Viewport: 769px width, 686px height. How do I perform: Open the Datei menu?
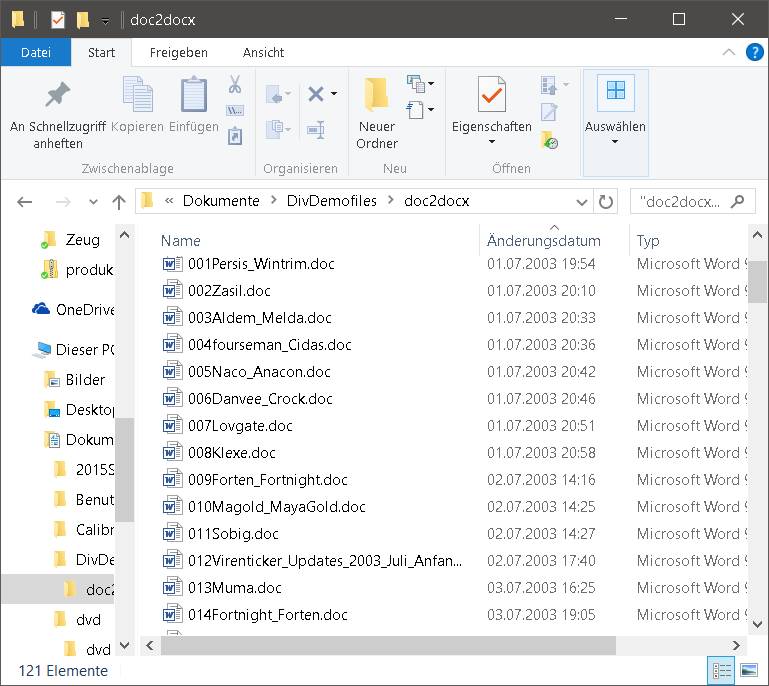(36, 52)
